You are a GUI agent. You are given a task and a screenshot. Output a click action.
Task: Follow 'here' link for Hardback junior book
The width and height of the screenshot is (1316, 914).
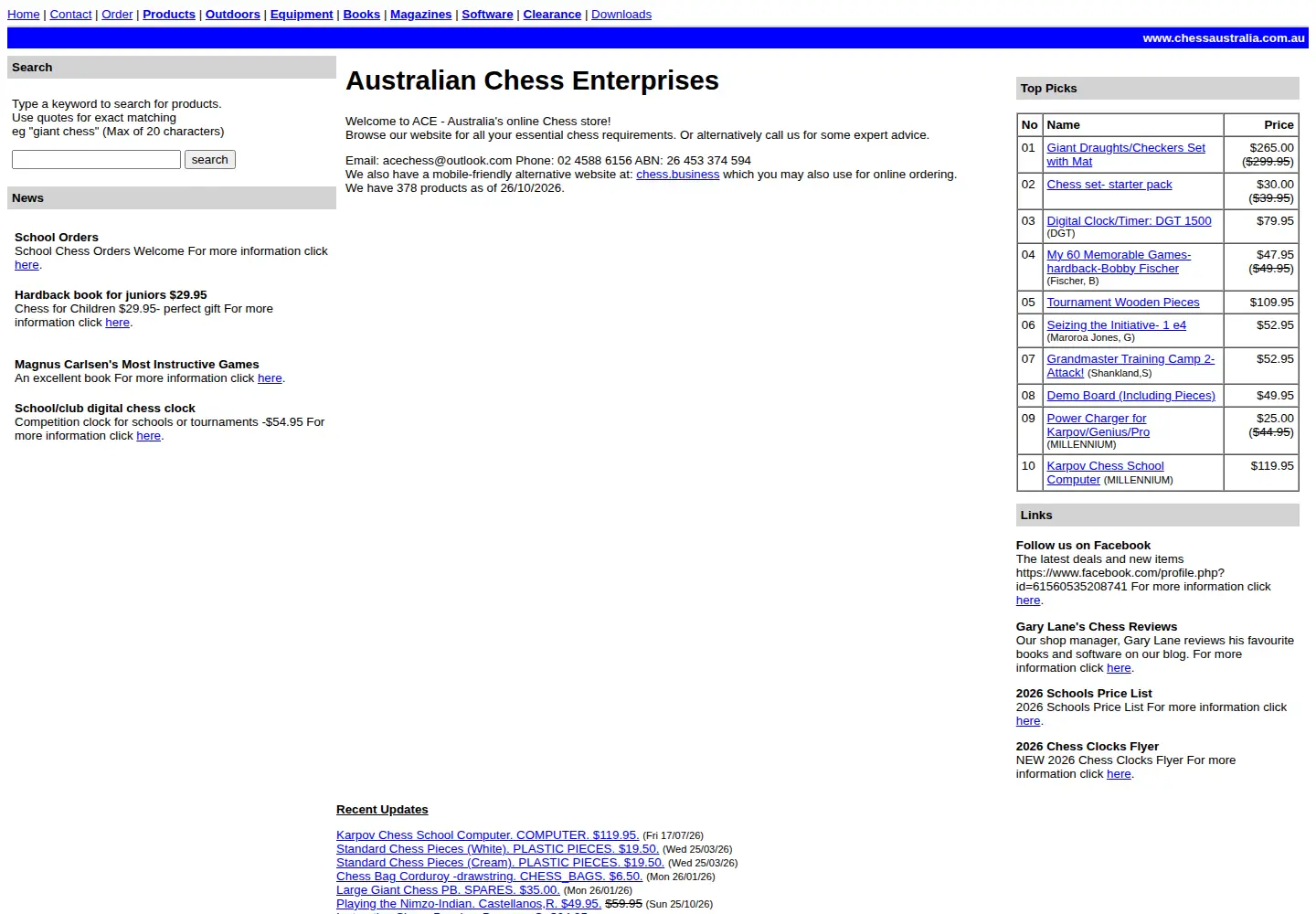point(117,323)
